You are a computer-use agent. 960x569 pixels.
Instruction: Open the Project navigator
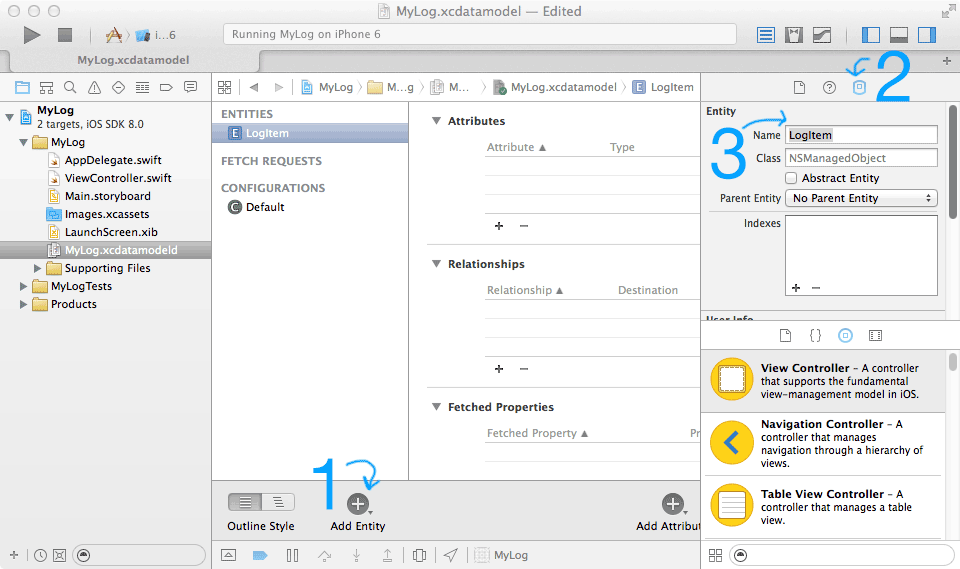tap(22, 88)
